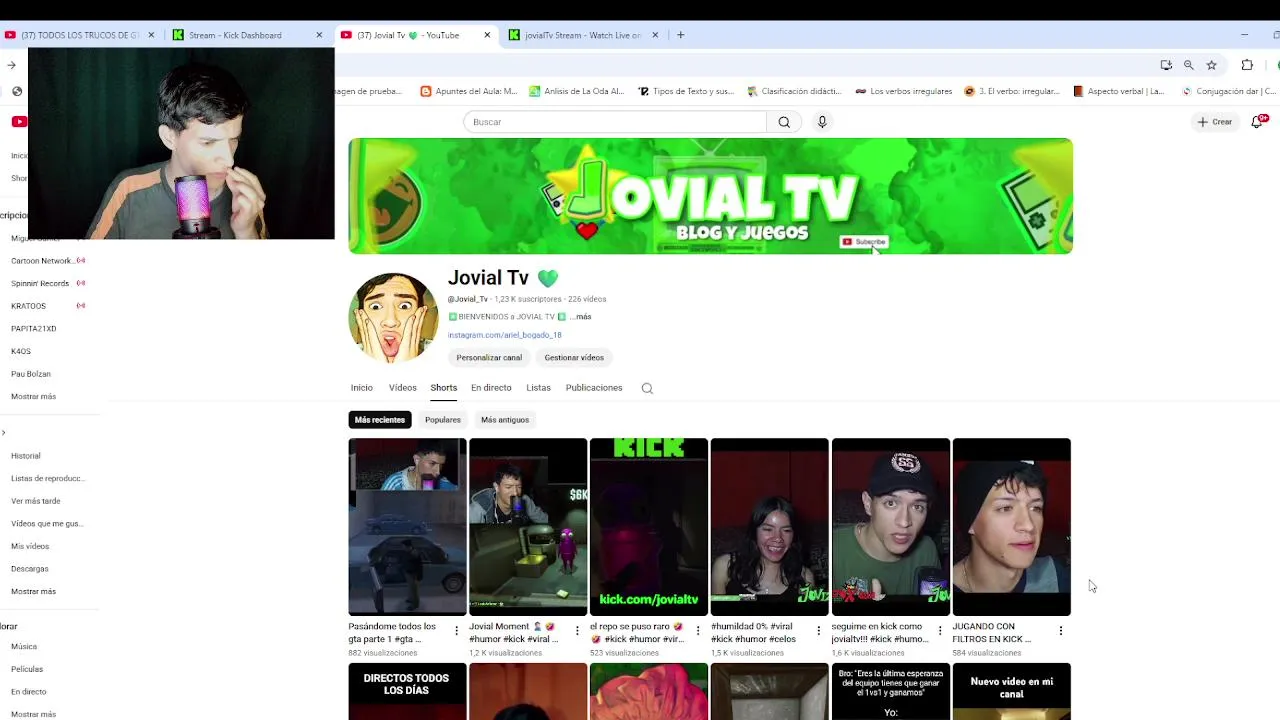Screen dimensions: 1280x720
Task: Open menu for Jovial Moment short
Action: 577,630
